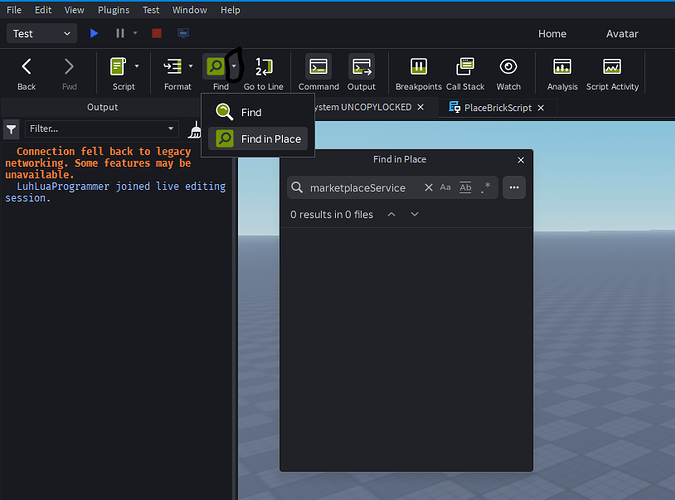Switch to the Home ribbon tab
Viewport: 675px width, 500px height.
tap(552, 34)
